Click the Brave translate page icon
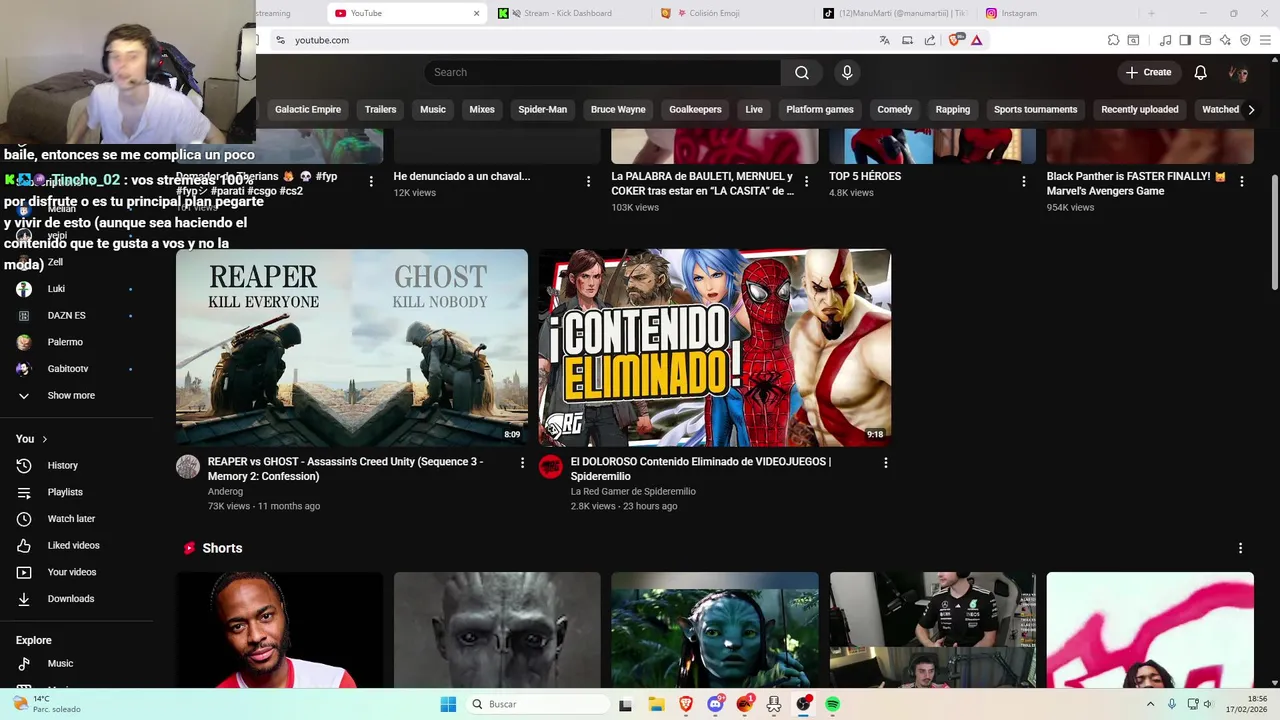This screenshot has height=720, width=1280. (884, 40)
